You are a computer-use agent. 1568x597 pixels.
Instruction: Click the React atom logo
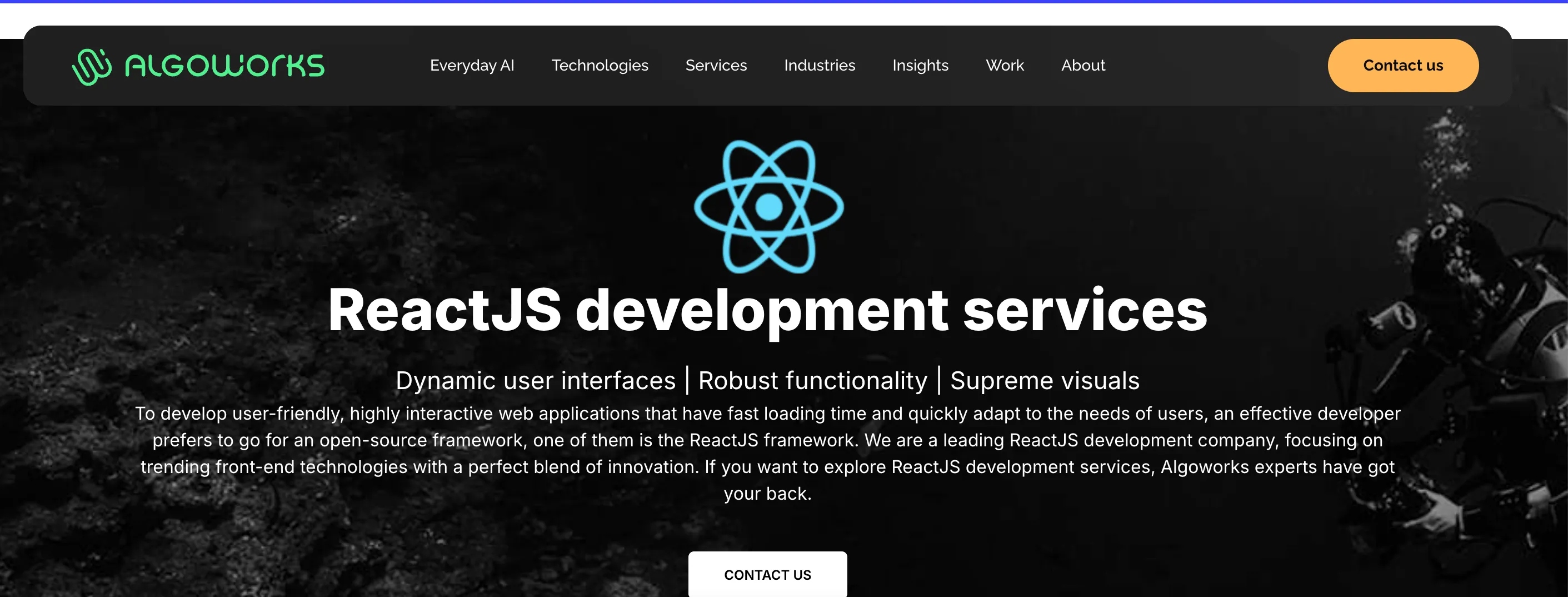click(769, 206)
